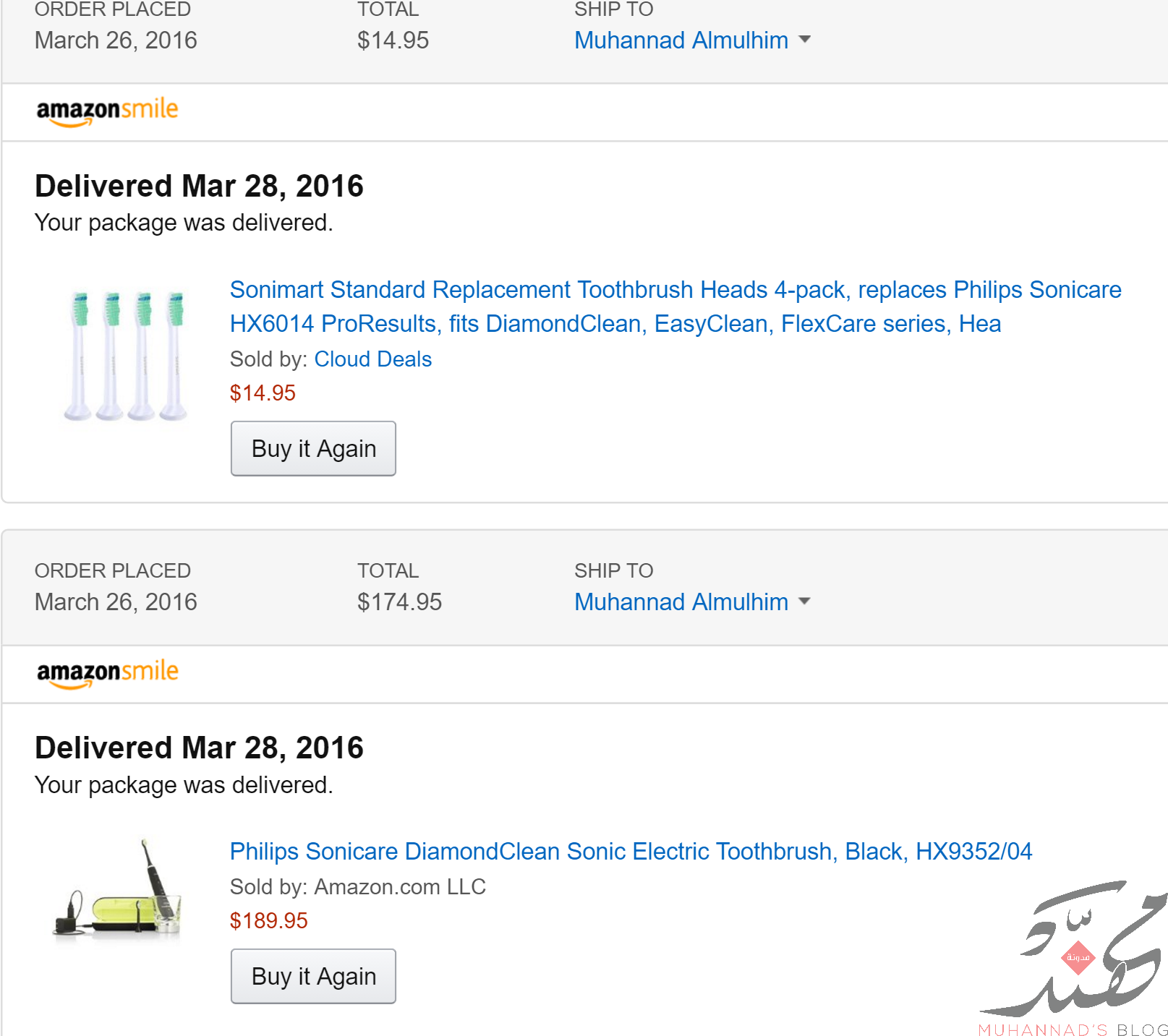Open Philips Sonicare DiamondClean product link
The height and width of the screenshot is (1036, 1168).
click(631, 852)
